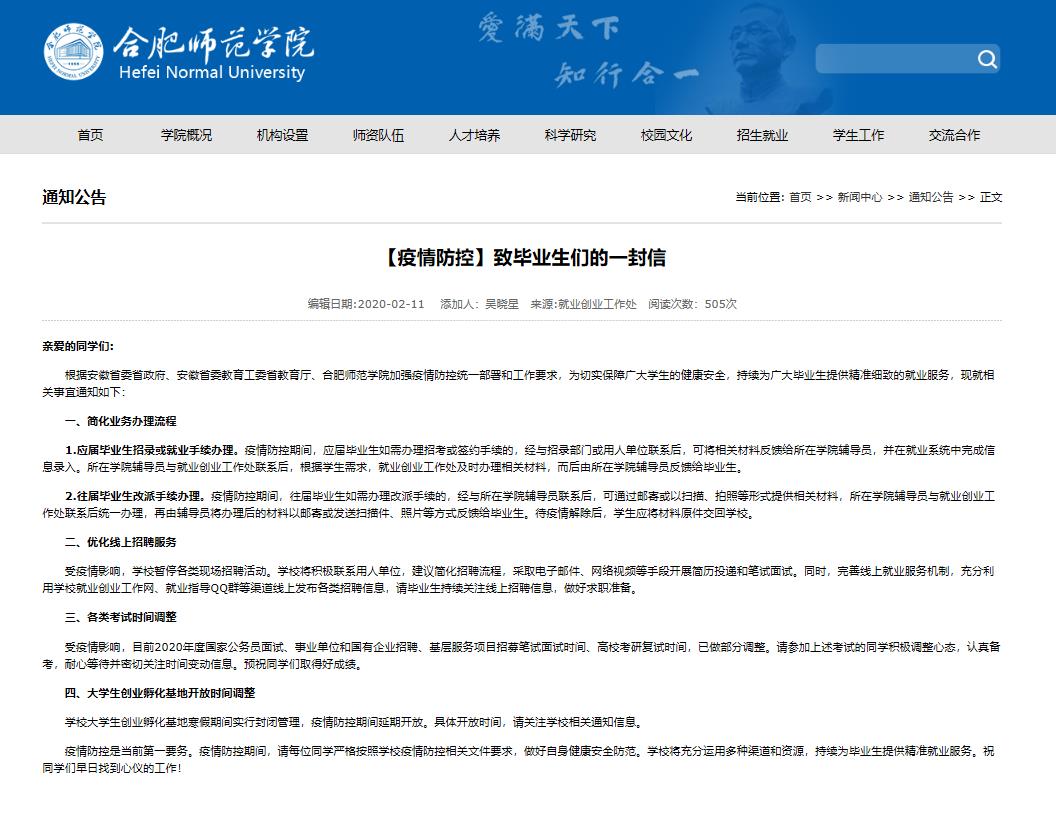Click the Hefei Normal University logo emblem
The width and height of the screenshot is (1056, 827).
coord(73,54)
